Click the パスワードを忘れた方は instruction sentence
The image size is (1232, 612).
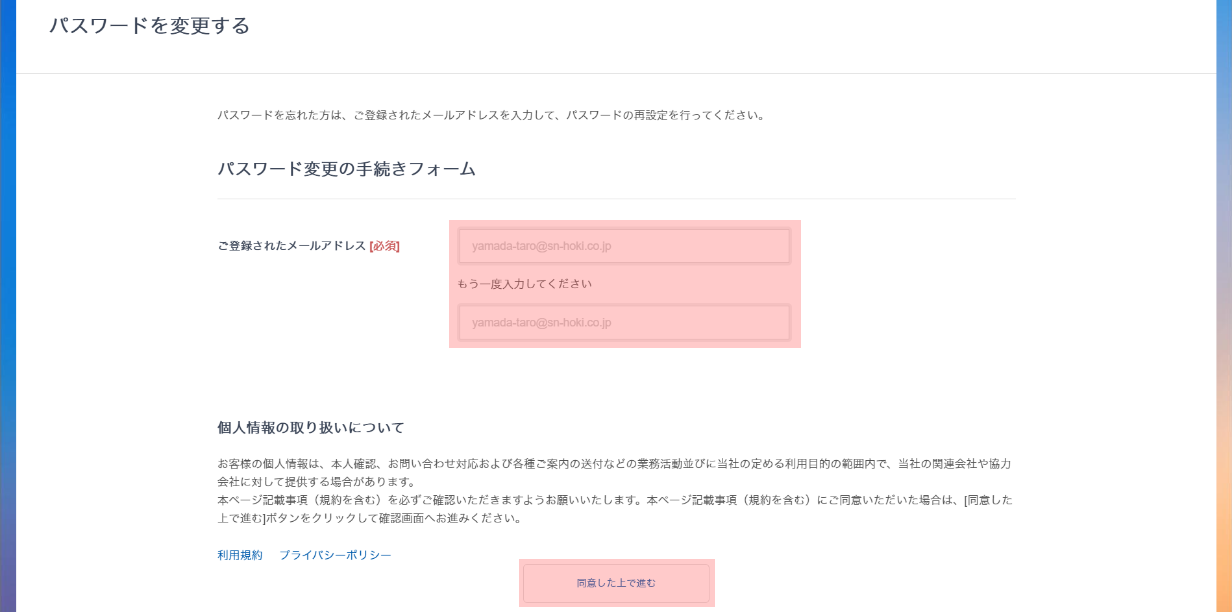[490, 115]
